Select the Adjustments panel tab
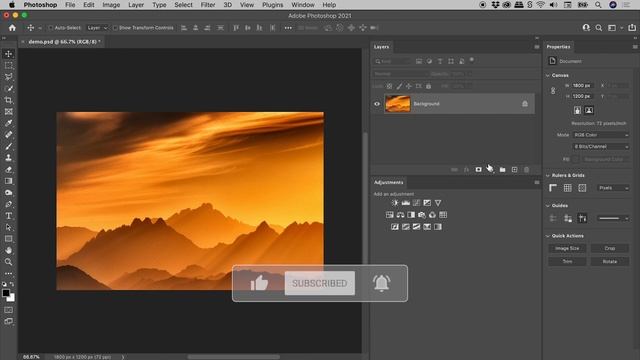640x360 pixels. pyautogui.click(x=389, y=182)
